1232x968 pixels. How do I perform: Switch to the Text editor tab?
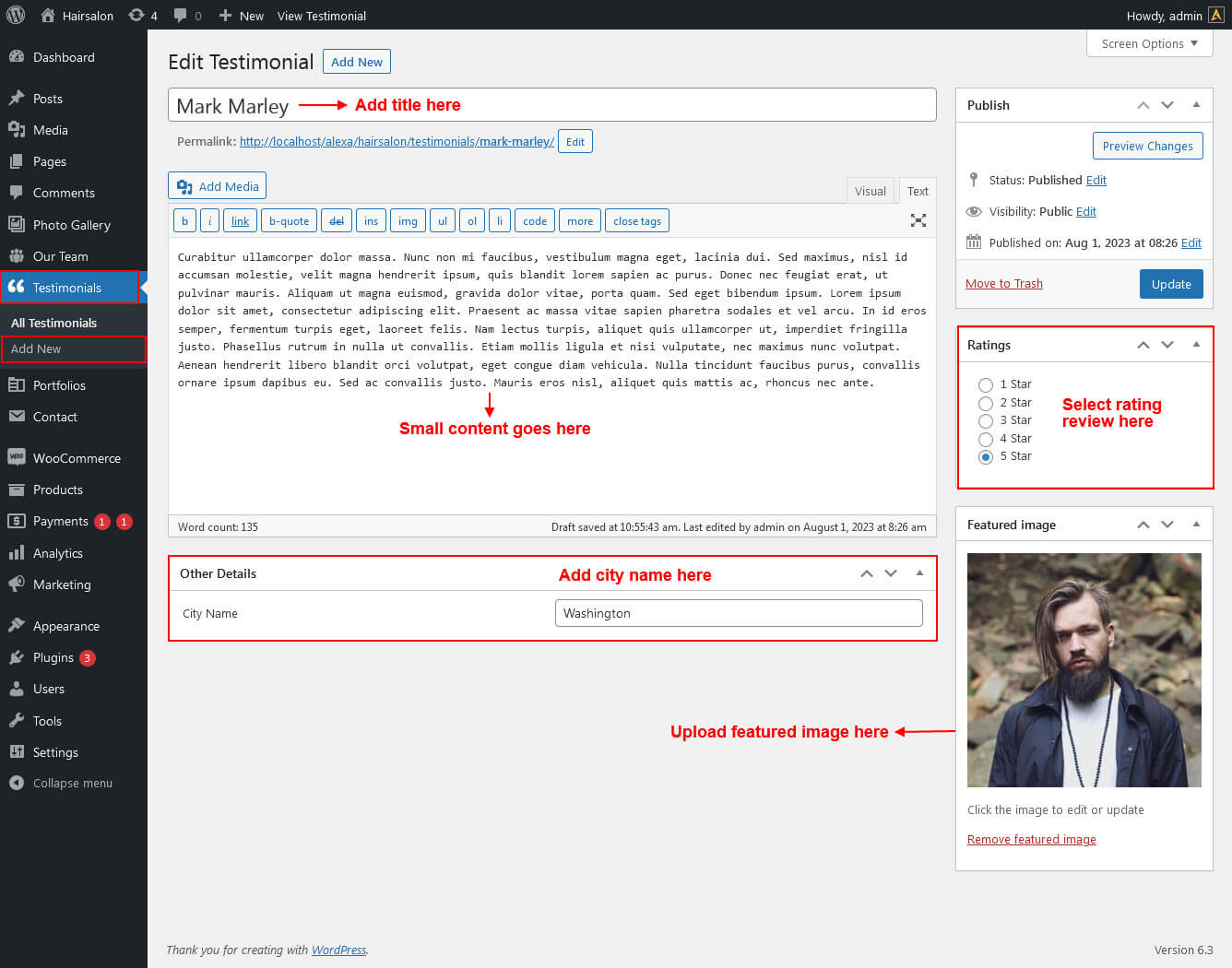coord(918,191)
